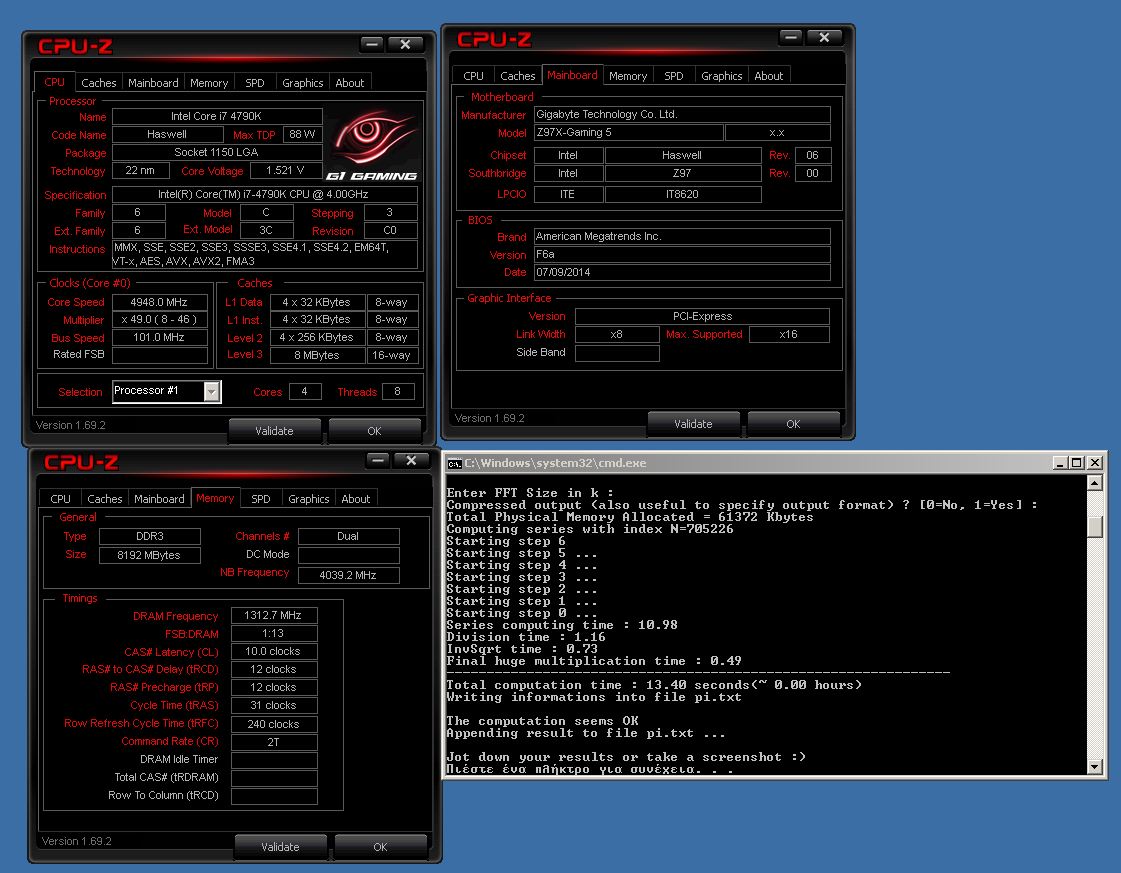Click the Channels # value "Dual"
1121x873 pixels.
(x=349, y=536)
